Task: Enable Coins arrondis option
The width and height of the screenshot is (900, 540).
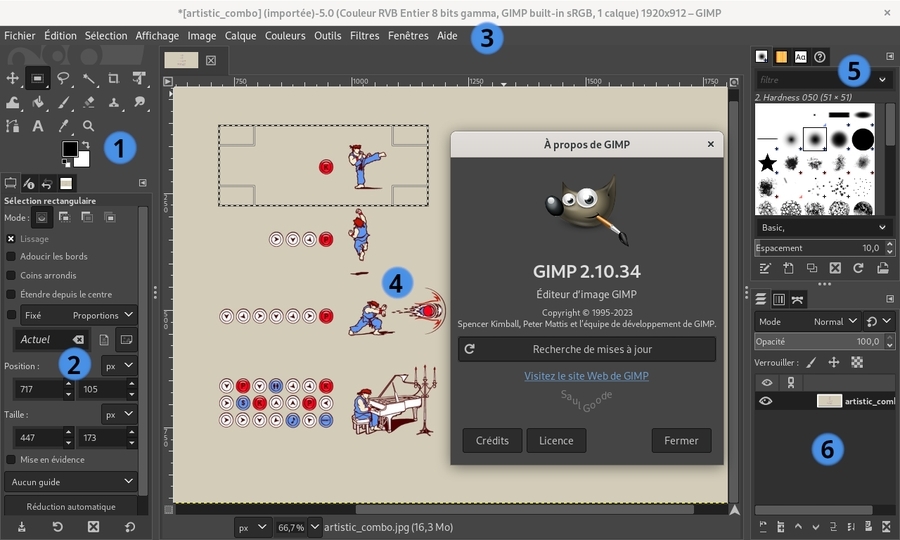Action: pyautogui.click(x=11, y=275)
